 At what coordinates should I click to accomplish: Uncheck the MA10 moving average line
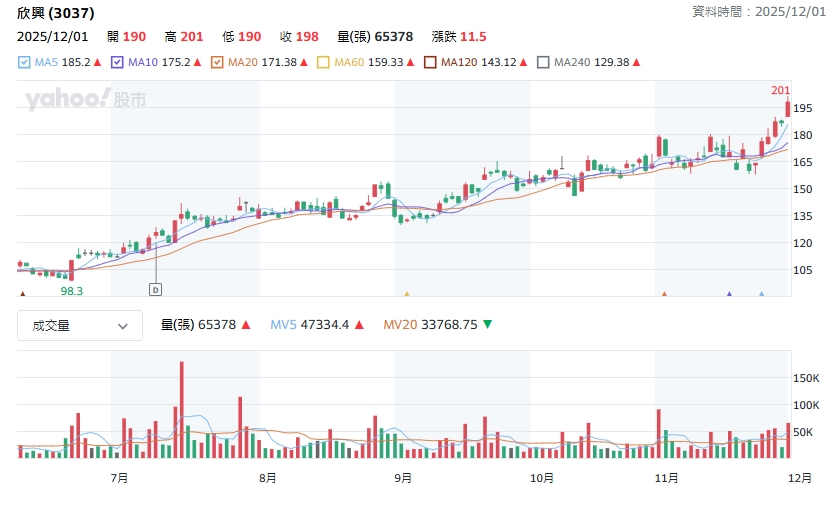click(x=117, y=62)
